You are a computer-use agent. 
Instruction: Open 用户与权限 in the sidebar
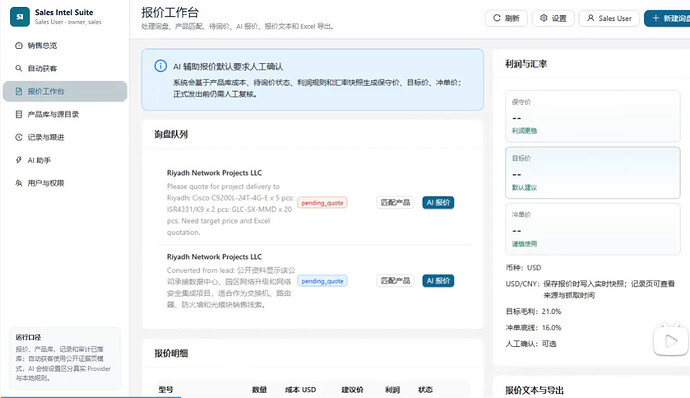coord(65,183)
